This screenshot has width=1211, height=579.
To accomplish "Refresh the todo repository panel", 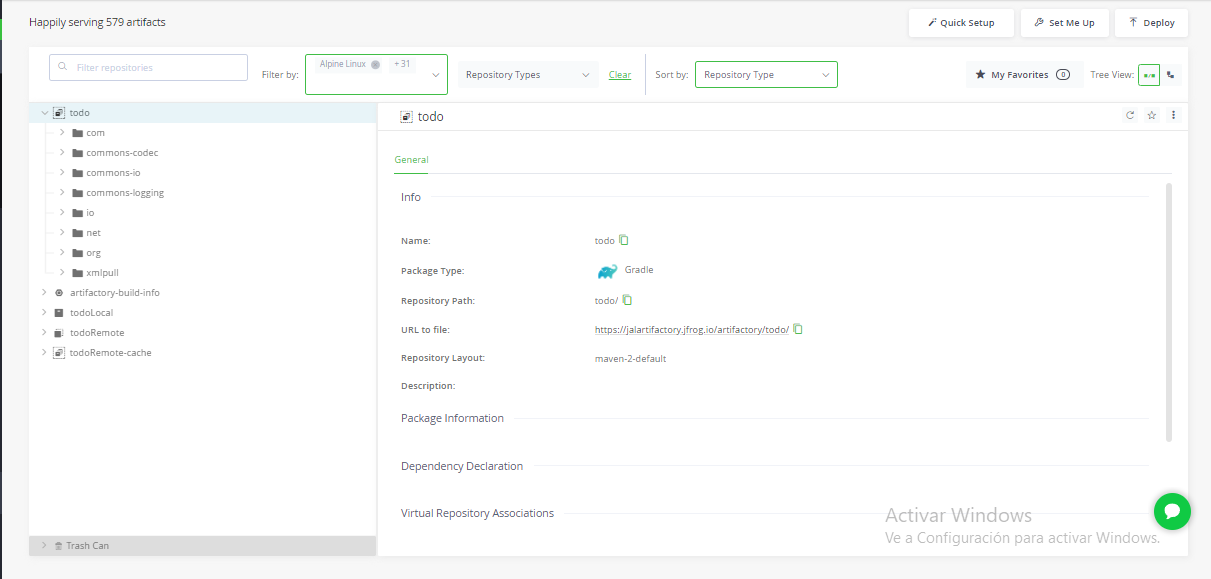I will [1130, 116].
